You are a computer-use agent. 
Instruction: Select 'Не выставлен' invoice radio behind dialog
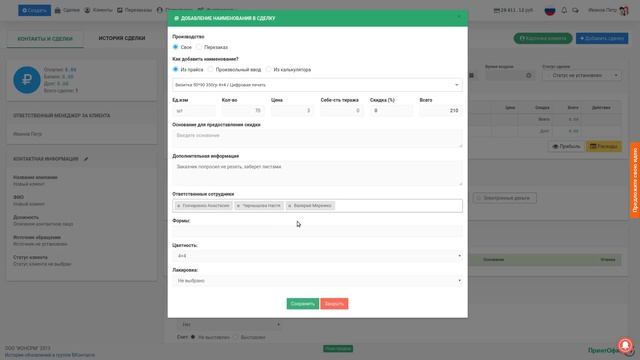point(193,337)
